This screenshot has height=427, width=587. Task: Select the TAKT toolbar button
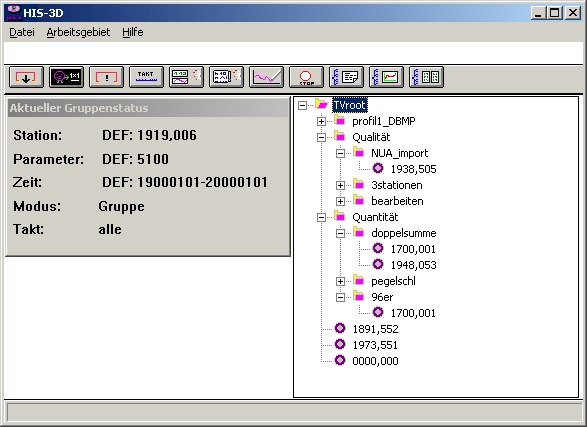[146, 77]
